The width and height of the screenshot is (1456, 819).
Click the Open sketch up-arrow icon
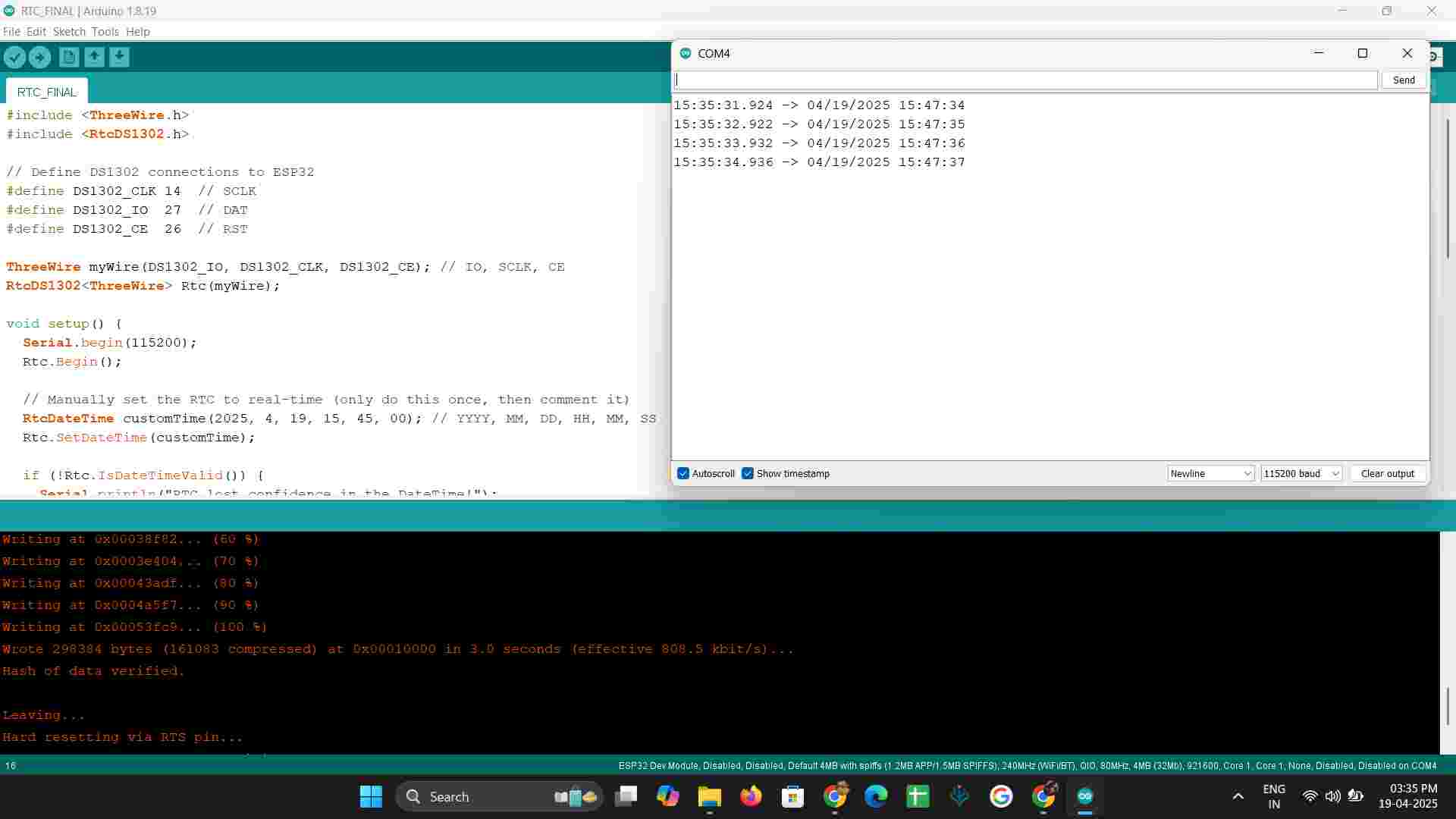94,57
